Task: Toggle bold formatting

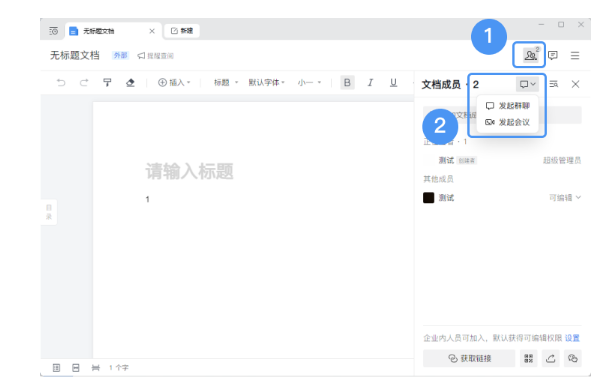Action: (x=347, y=82)
